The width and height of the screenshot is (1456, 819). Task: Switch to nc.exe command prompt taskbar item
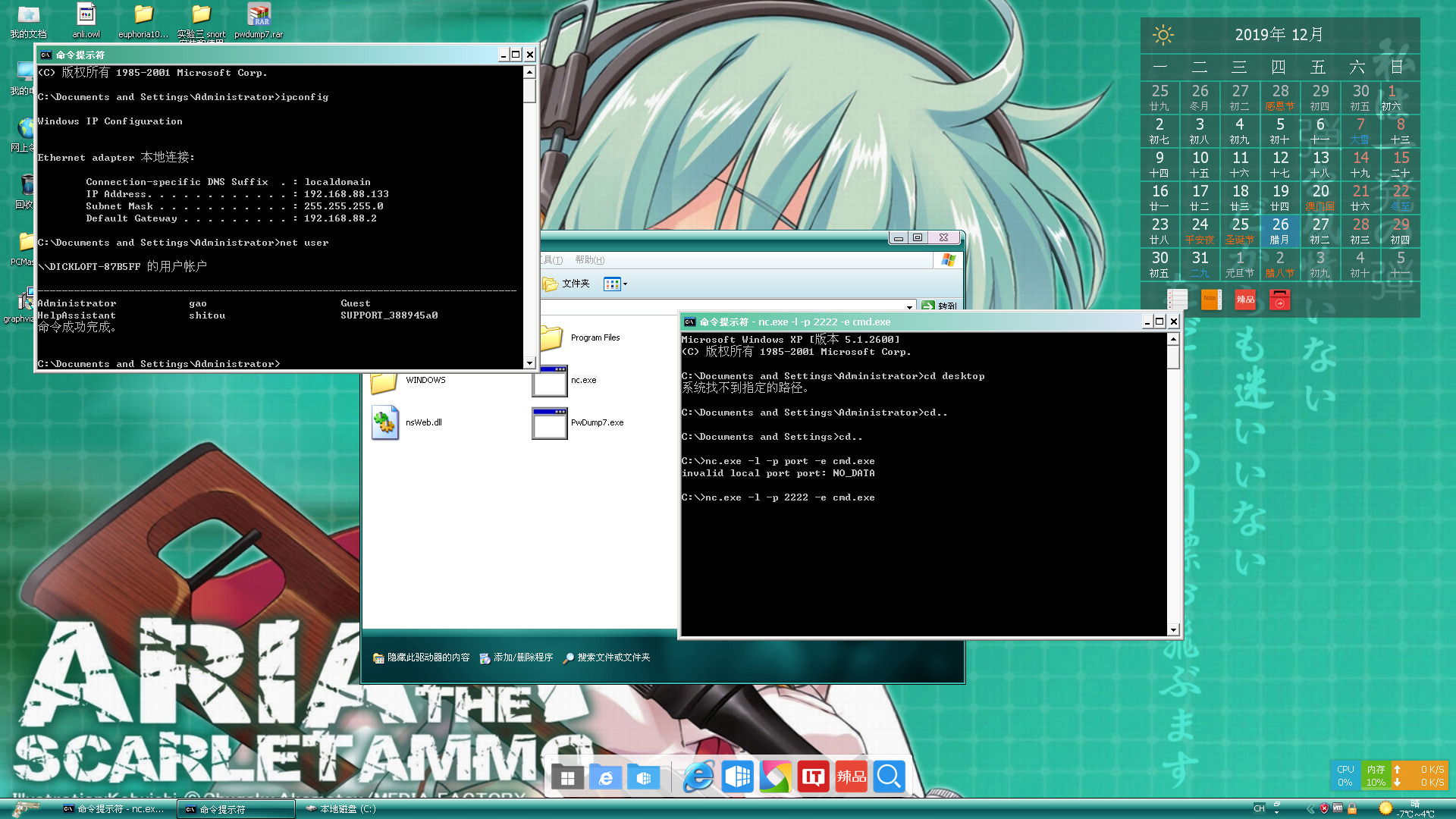pyautogui.click(x=114, y=809)
